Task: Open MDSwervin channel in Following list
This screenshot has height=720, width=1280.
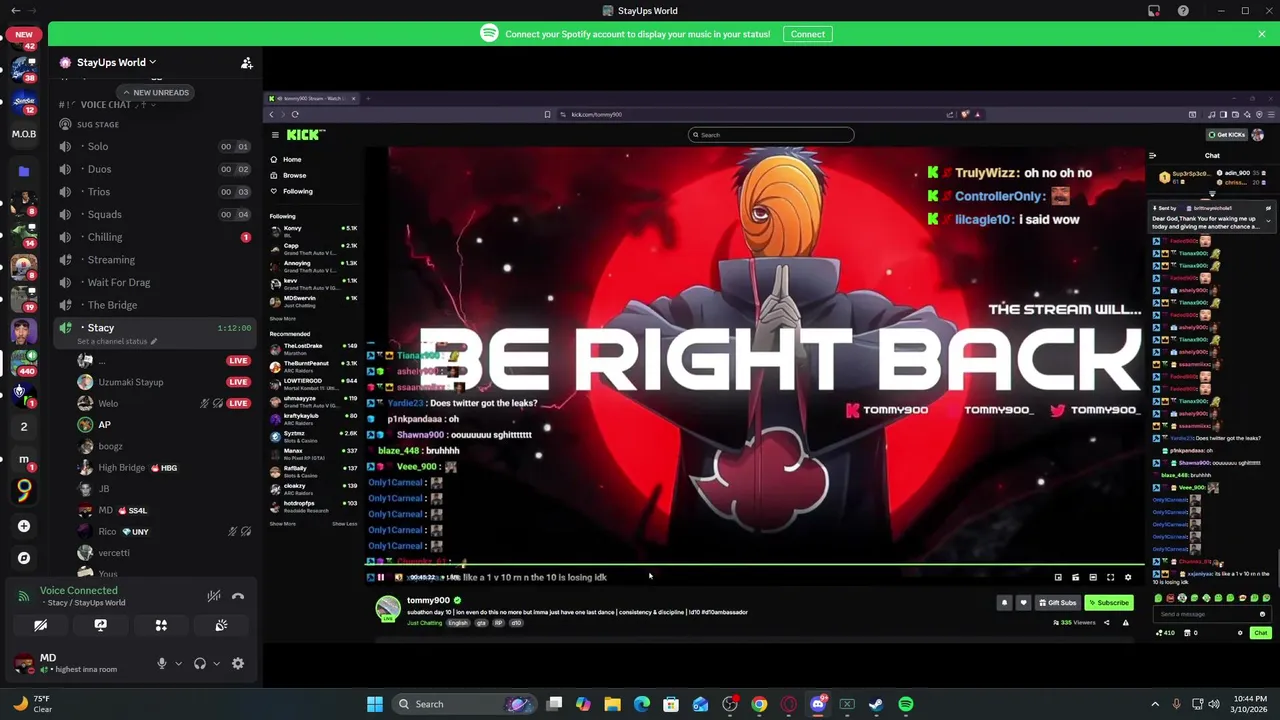Action: [x=313, y=300]
